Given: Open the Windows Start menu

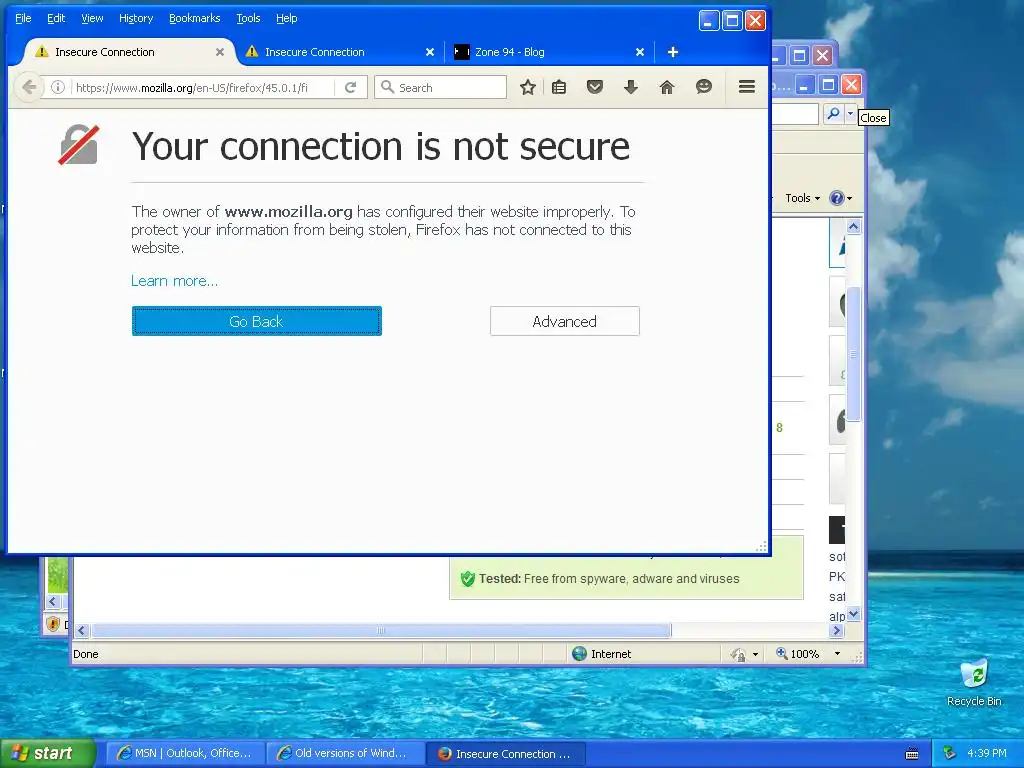Looking at the screenshot, I should pos(47,753).
